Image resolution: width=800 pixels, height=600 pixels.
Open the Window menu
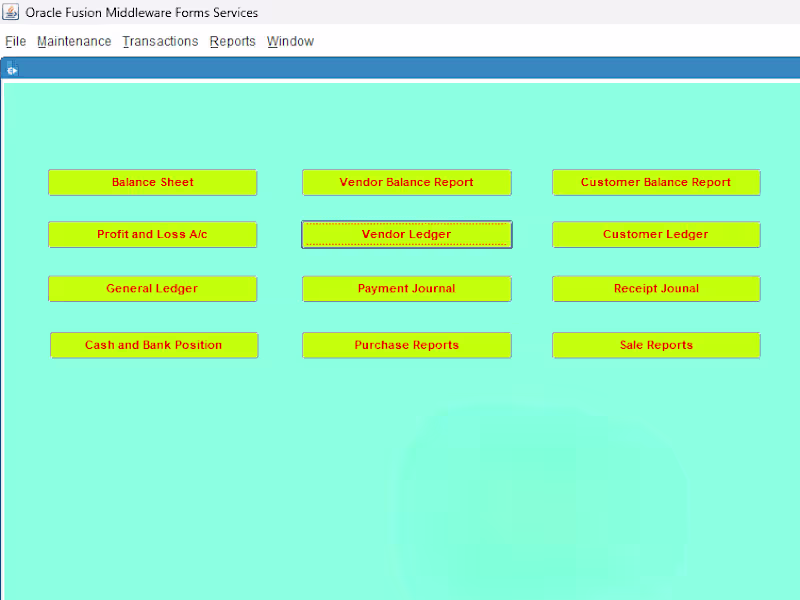click(290, 41)
